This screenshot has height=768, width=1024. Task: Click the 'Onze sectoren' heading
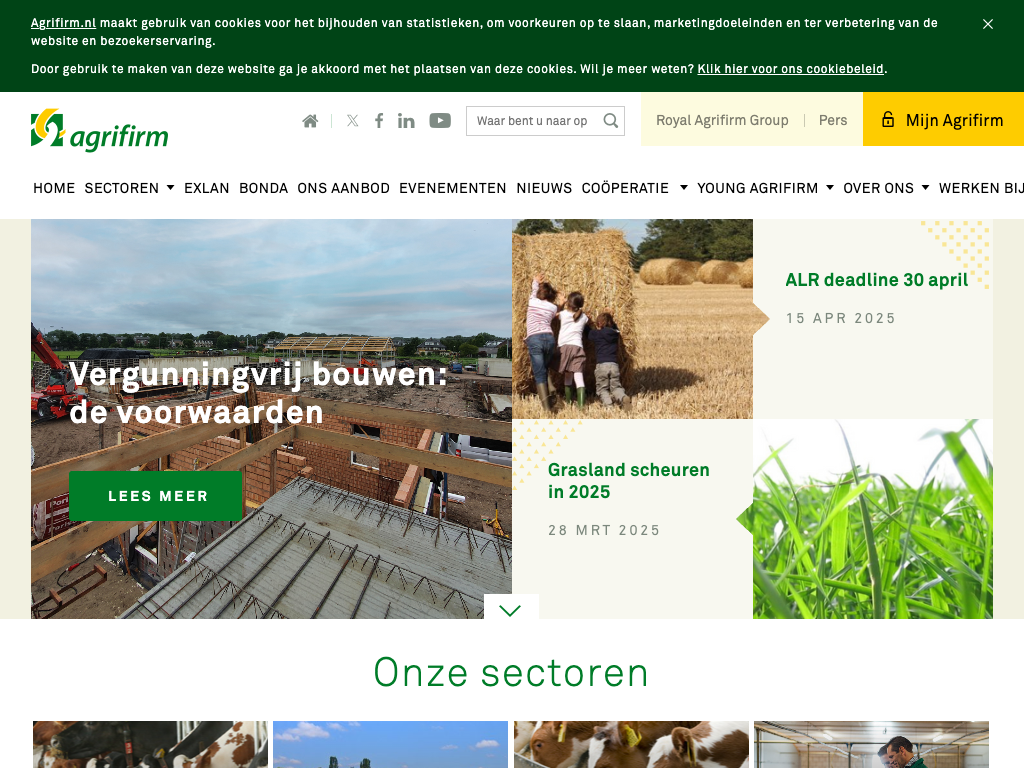click(x=511, y=673)
